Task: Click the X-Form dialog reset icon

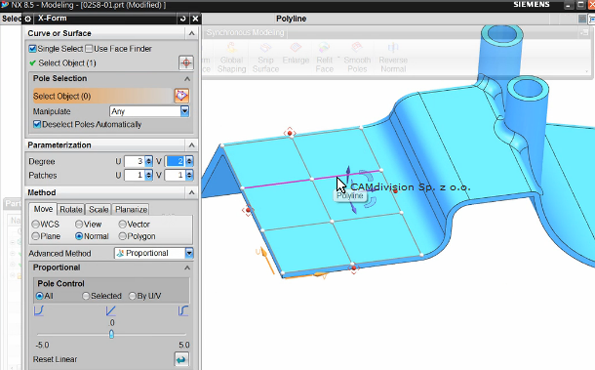Action: (x=183, y=18)
